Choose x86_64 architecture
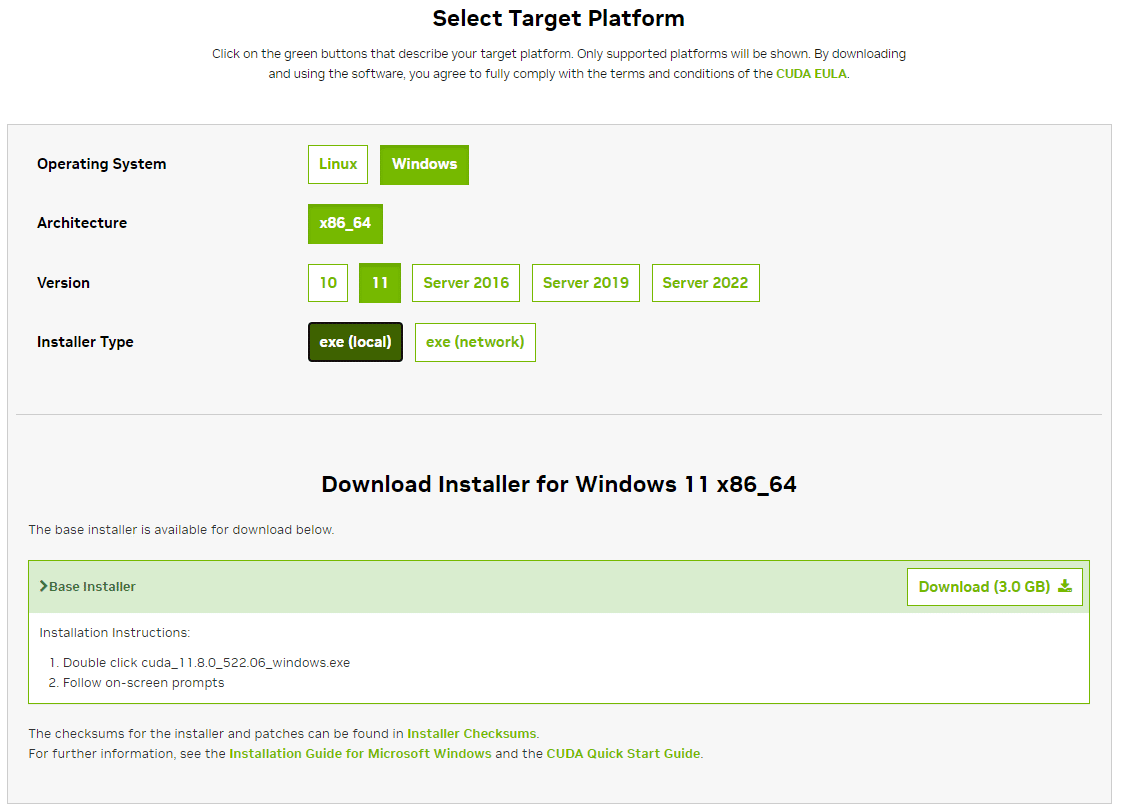 (345, 224)
